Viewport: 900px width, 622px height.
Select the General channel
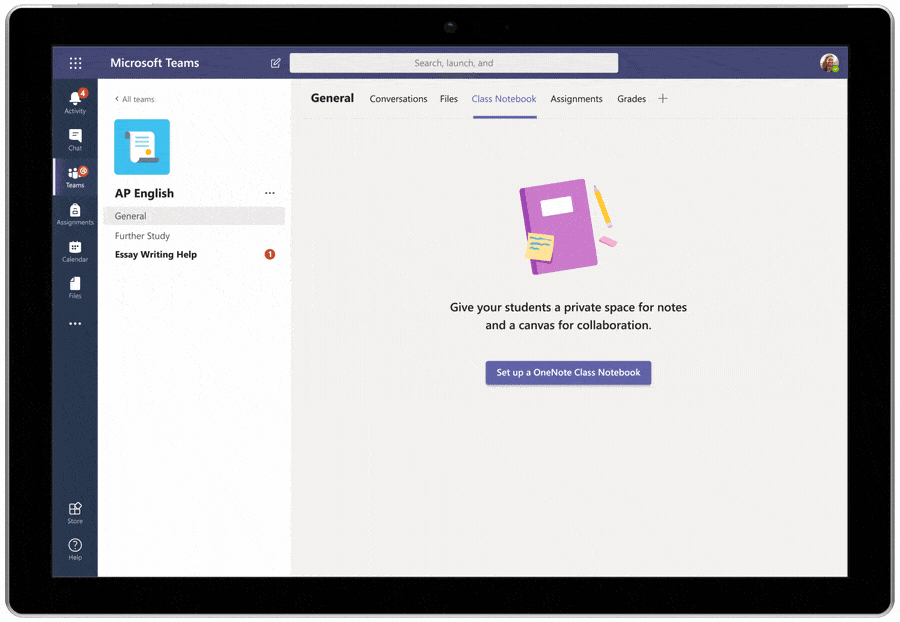194,216
